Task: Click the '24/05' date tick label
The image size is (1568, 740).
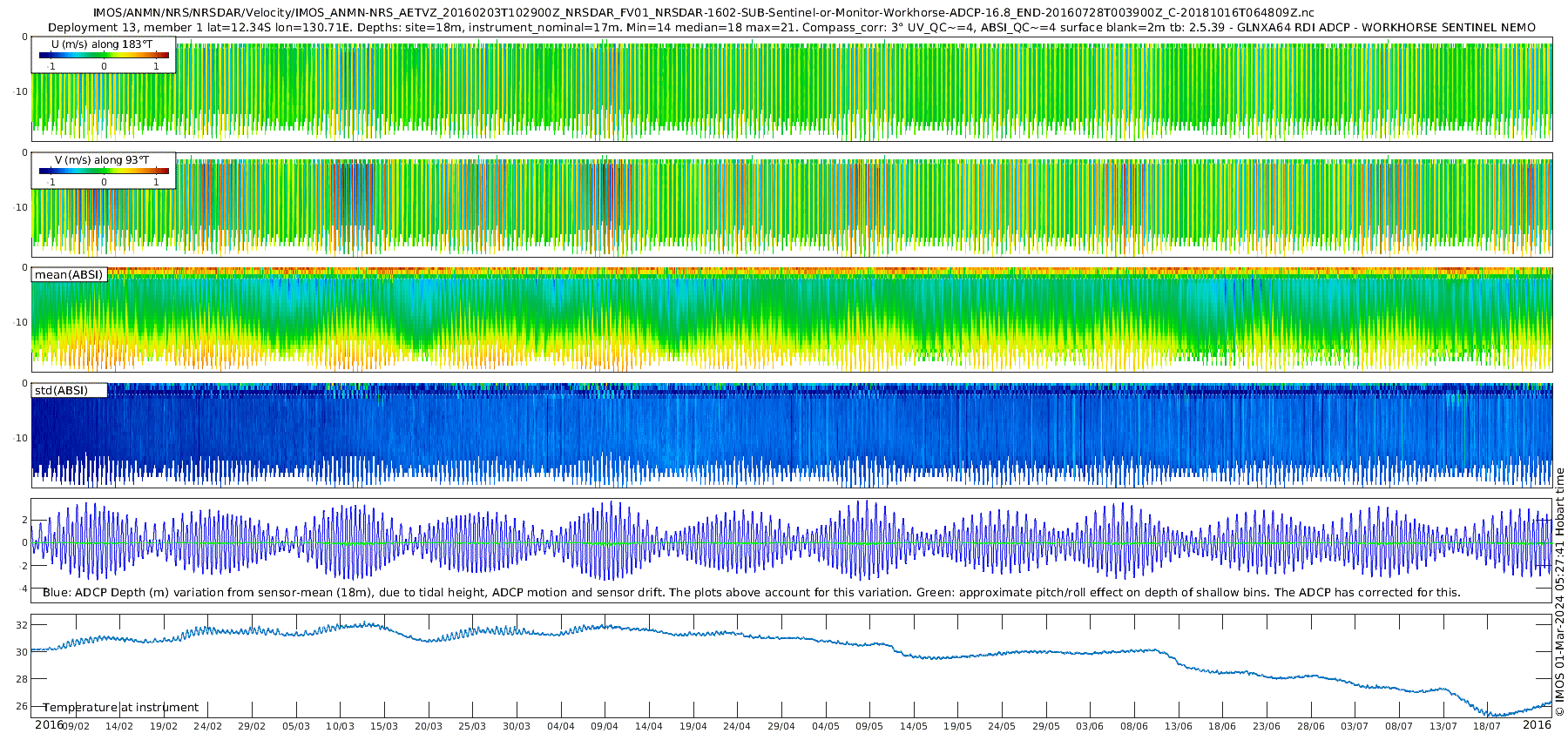Action: (1002, 727)
